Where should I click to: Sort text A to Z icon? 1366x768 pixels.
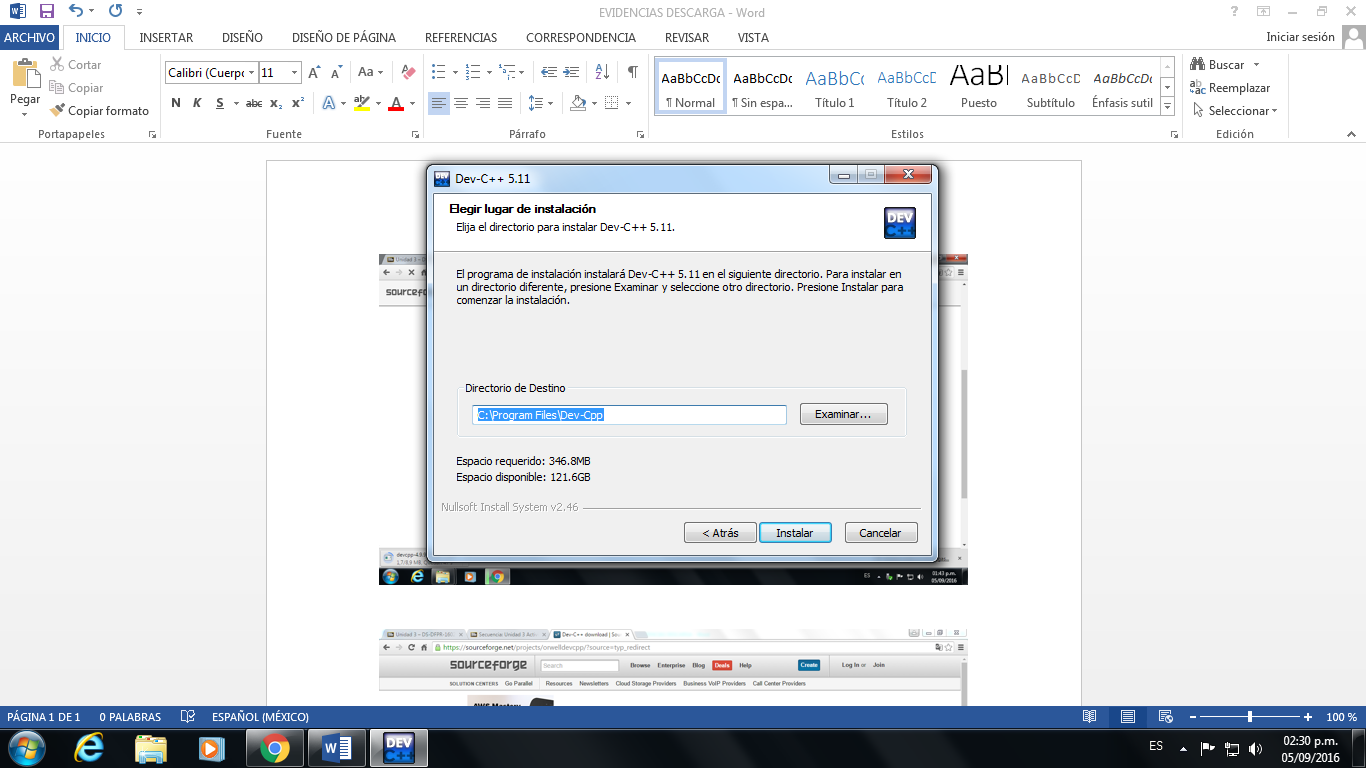point(602,72)
